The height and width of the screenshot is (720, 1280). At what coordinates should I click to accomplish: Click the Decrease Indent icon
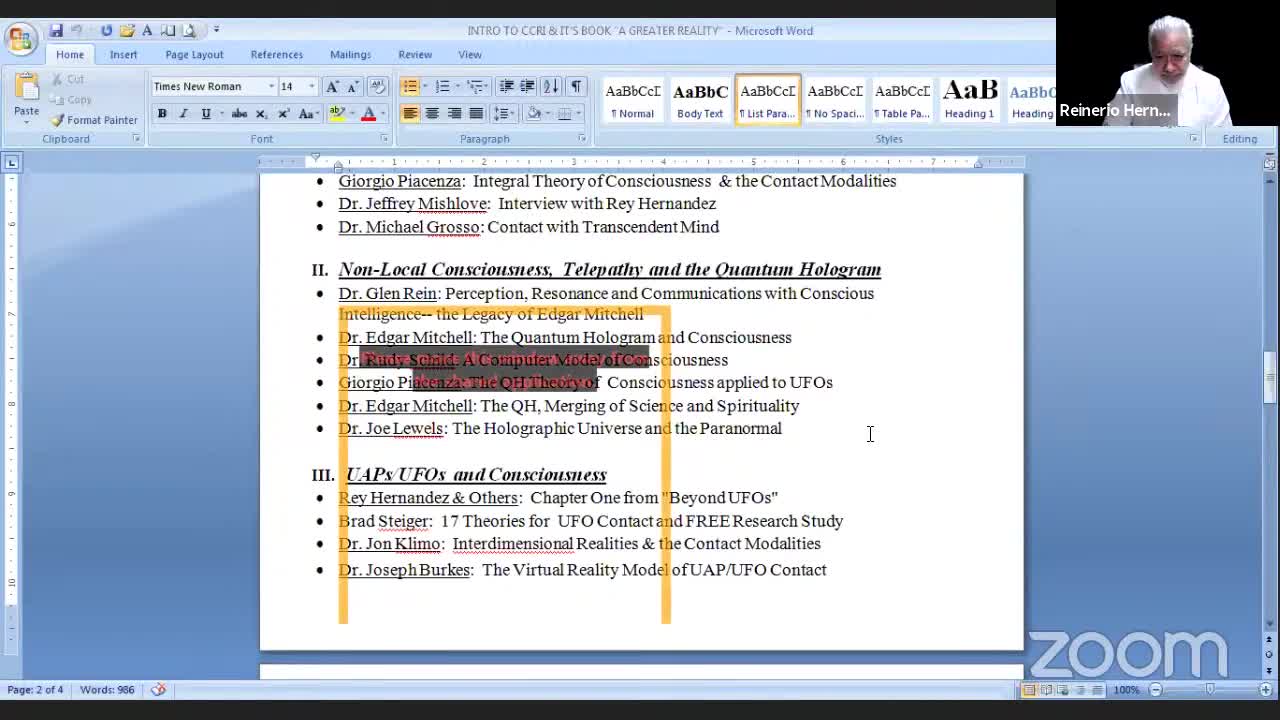pyautogui.click(x=507, y=87)
